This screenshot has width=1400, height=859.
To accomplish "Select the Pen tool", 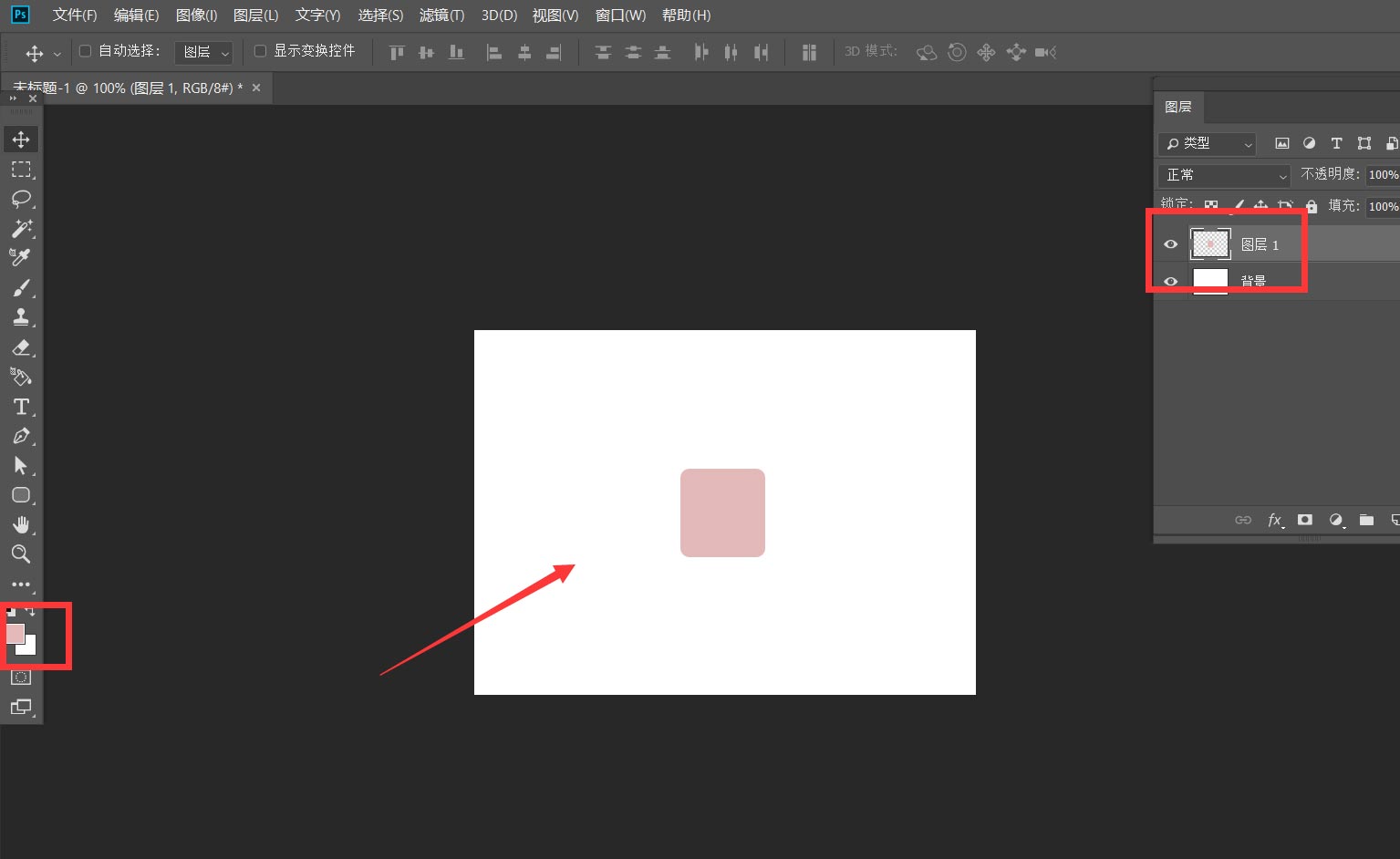I will [x=21, y=436].
